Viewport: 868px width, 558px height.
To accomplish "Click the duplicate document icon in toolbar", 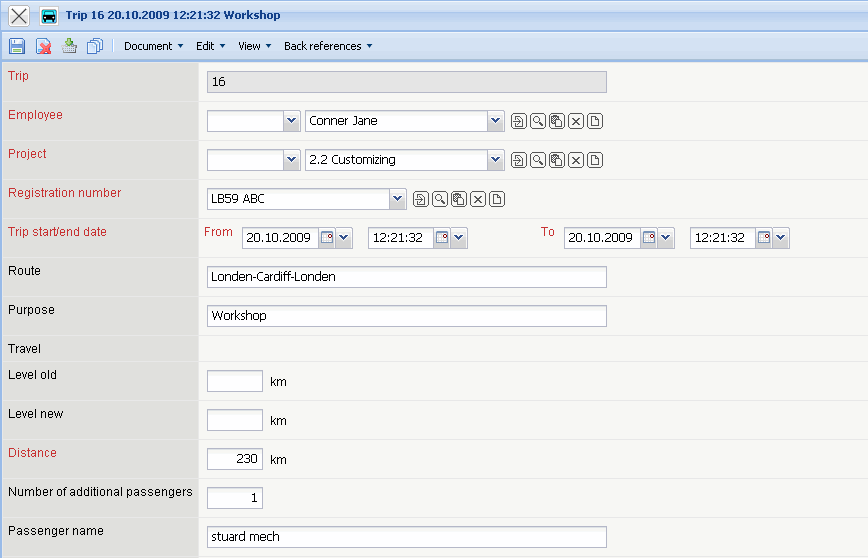I will 95,46.
